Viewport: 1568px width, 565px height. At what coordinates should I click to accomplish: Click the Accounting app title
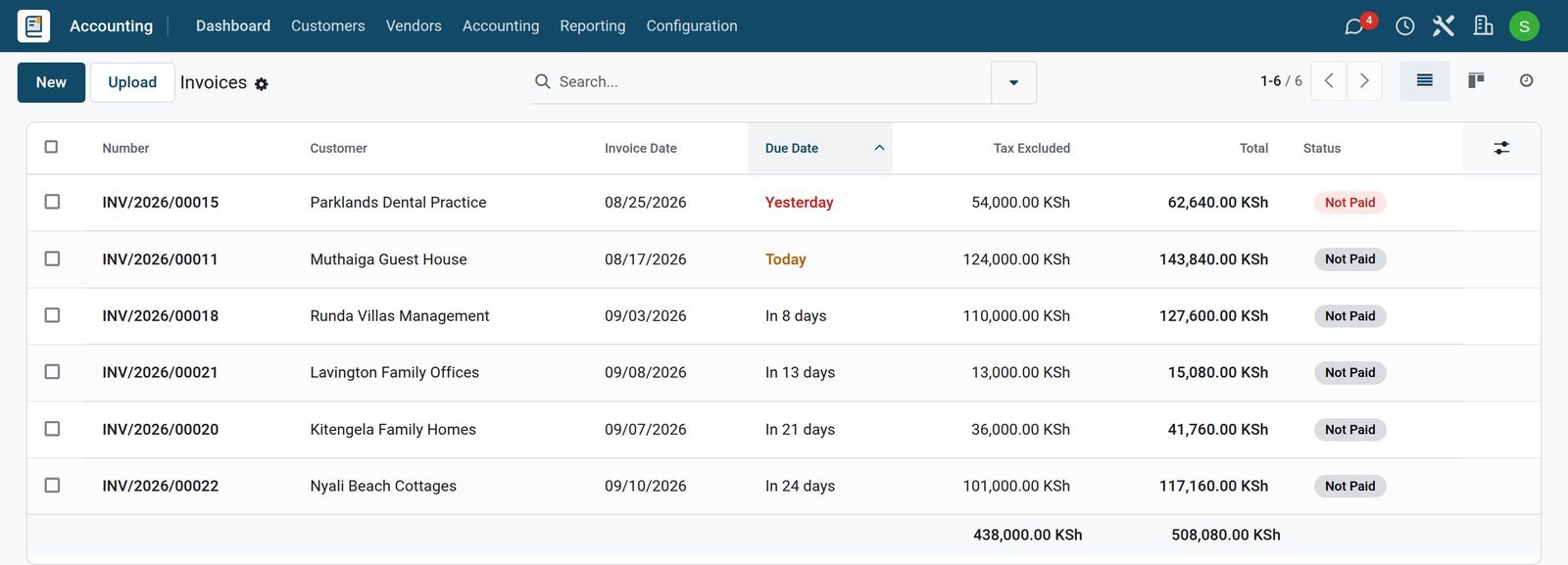point(111,25)
